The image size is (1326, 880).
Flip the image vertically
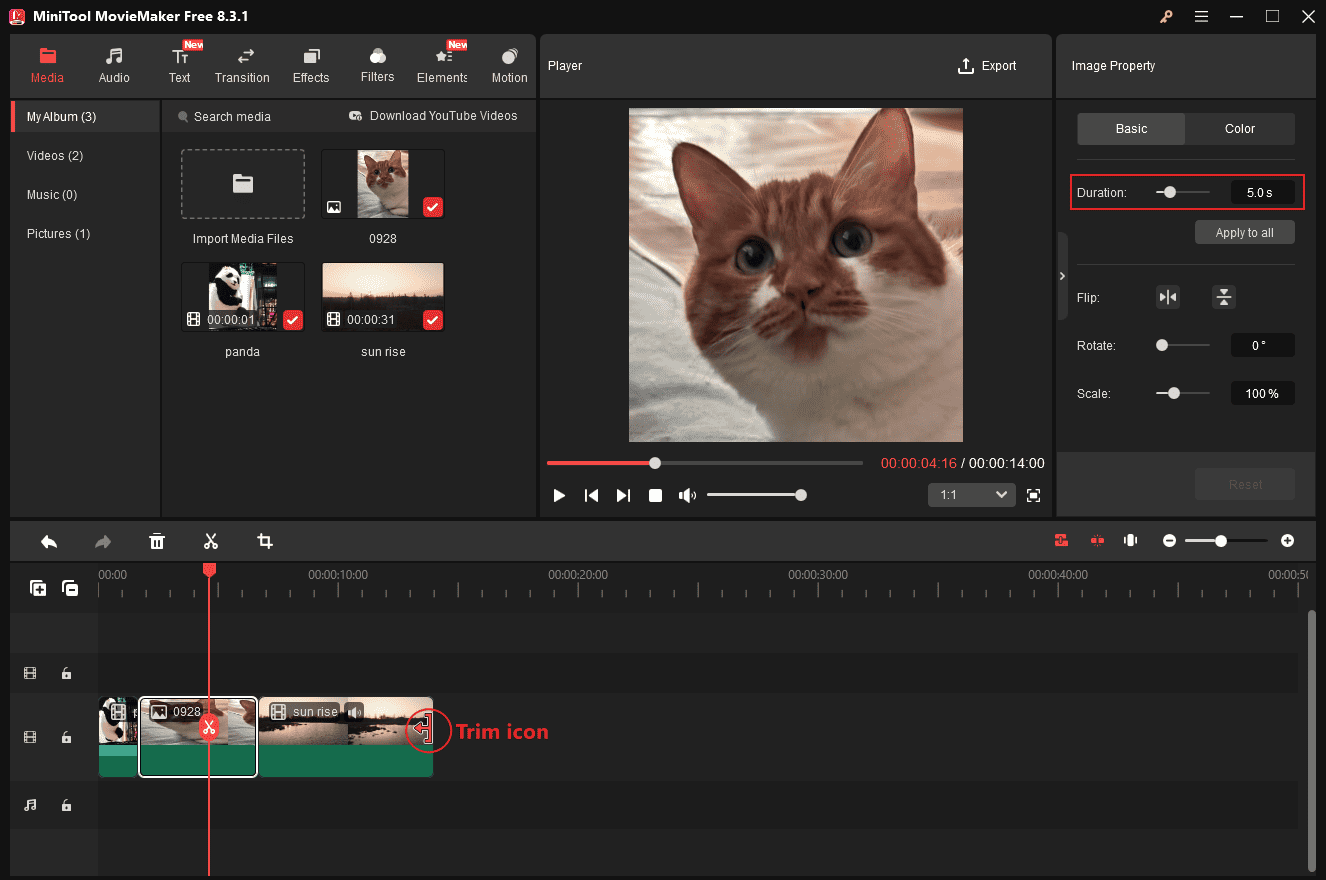pyautogui.click(x=1224, y=297)
